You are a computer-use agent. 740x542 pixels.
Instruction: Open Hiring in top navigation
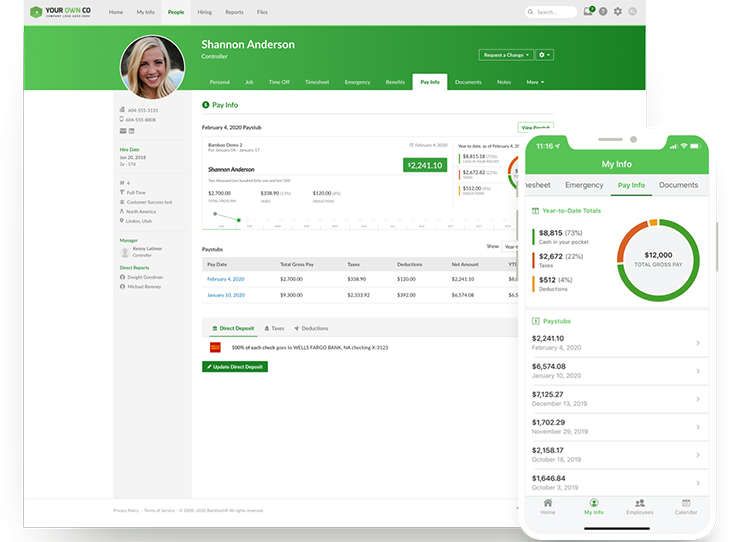point(204,12)
